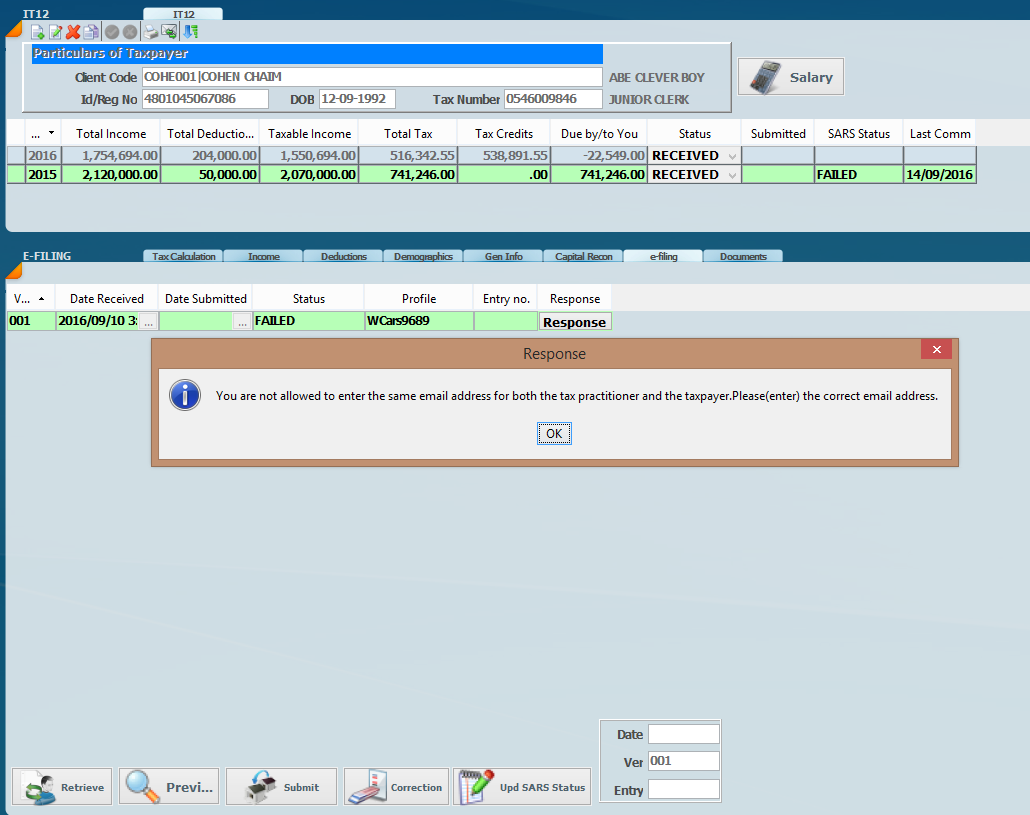Click the Response button in grid row
Screen dimensions: 1030x815
click(574, 322)
